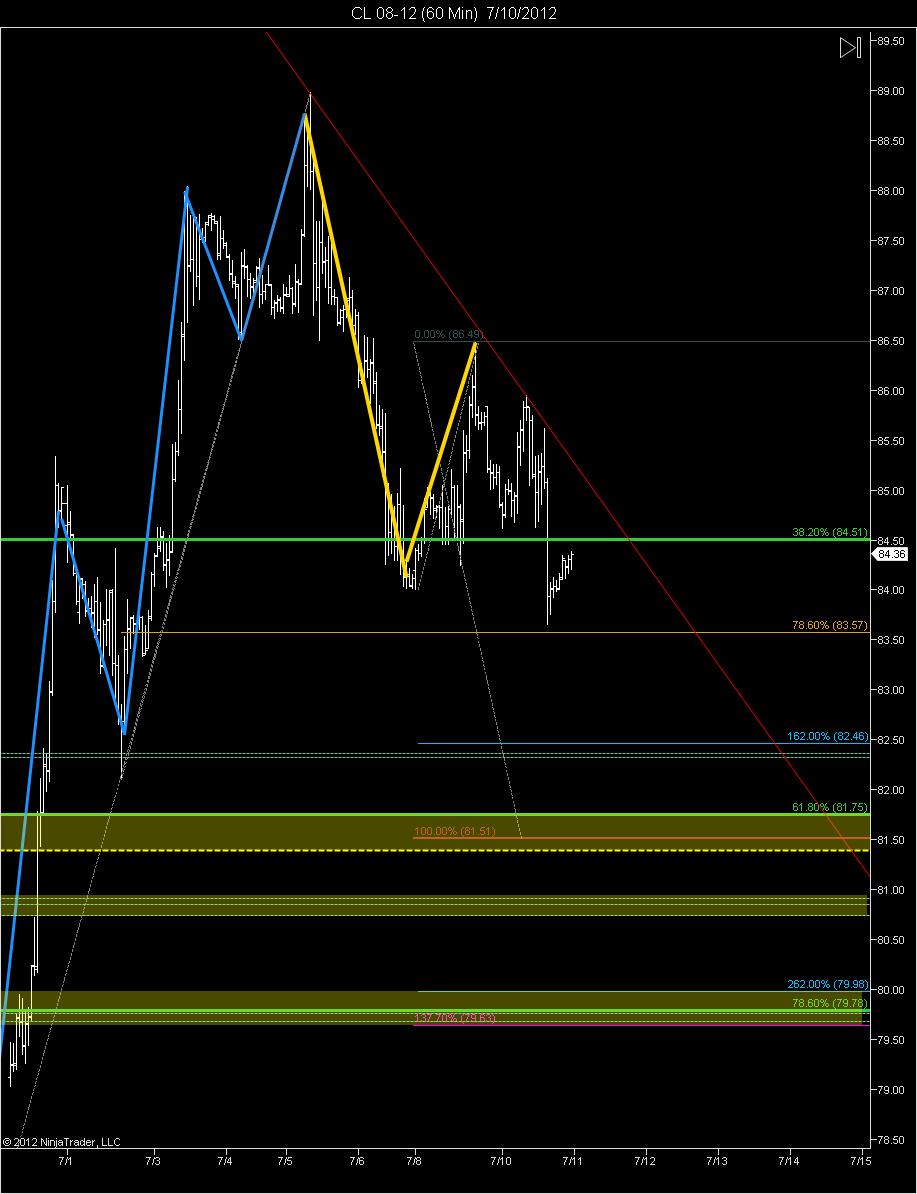This screenshot has width=917, height=1194.
Task: Select the 0.00% (86.49) anchor label
Action: (449, 334)
